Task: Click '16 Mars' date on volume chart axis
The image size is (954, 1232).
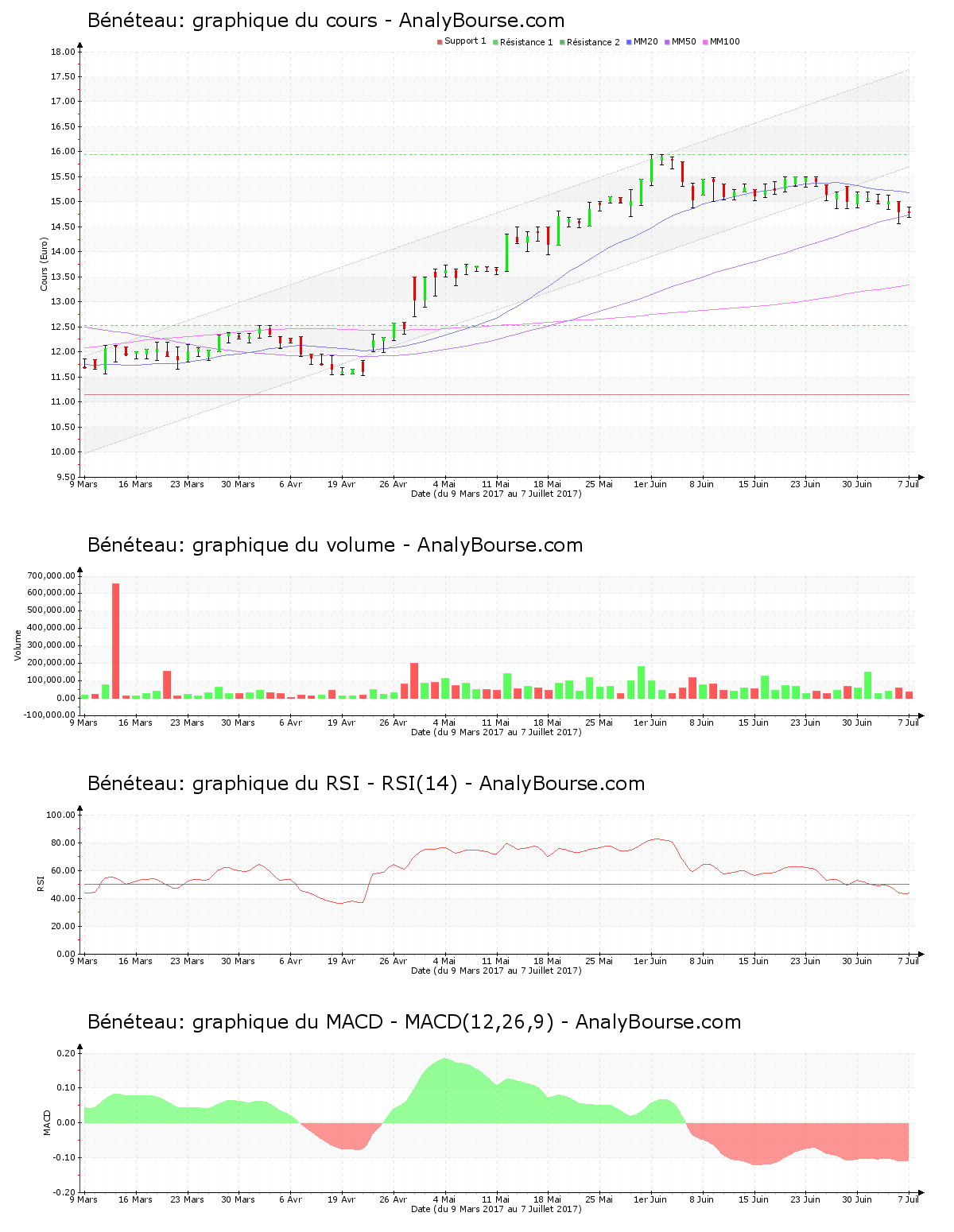Action: coord(135,723)
